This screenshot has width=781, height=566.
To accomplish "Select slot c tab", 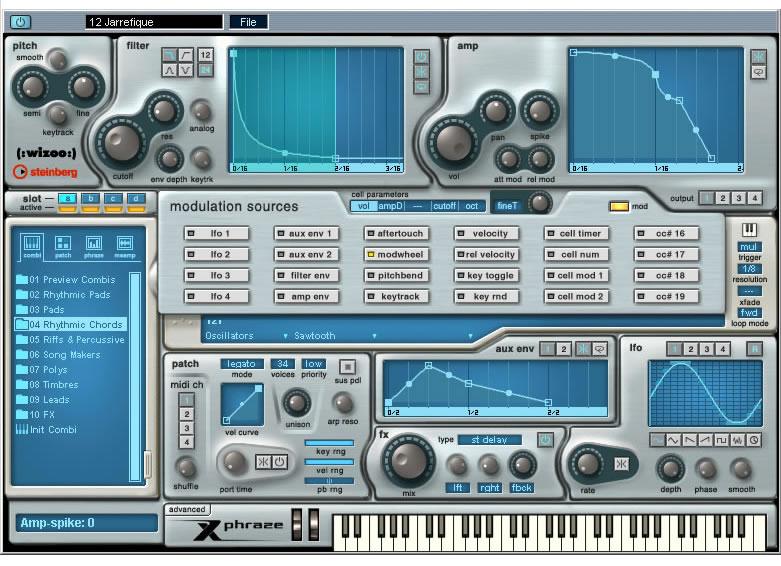I will point(113,198).
